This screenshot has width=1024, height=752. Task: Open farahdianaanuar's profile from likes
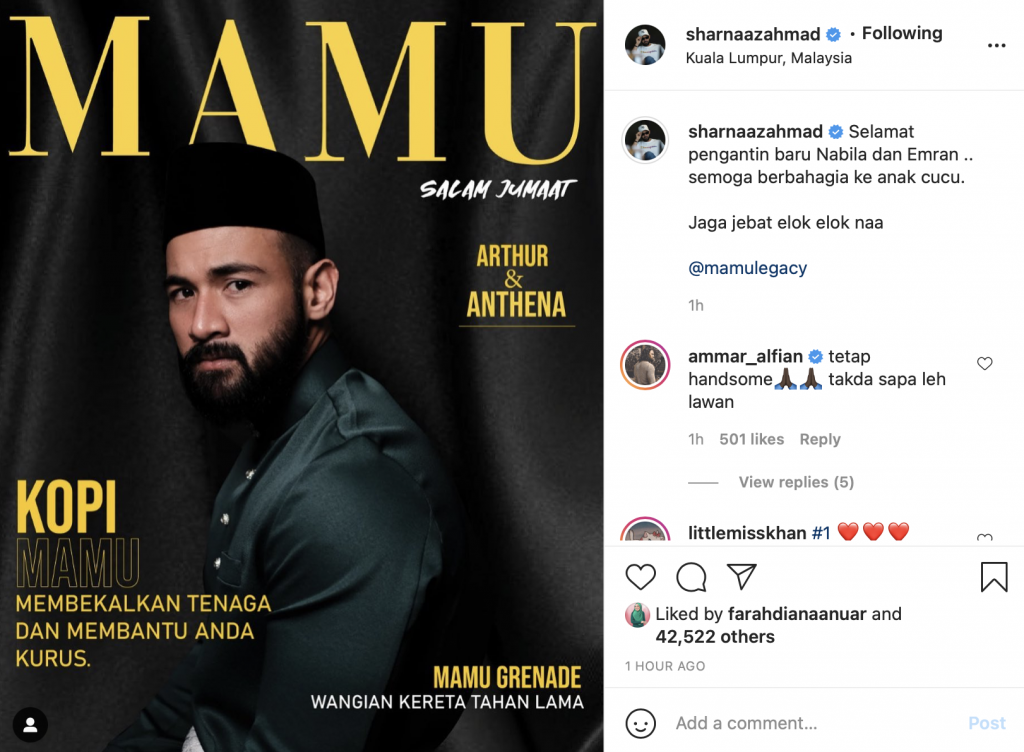point(797,614)
